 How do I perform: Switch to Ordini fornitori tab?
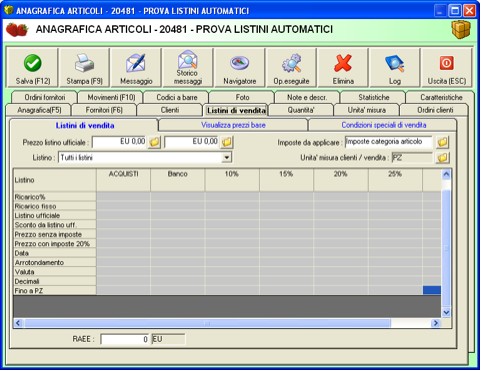click(45, 97)
